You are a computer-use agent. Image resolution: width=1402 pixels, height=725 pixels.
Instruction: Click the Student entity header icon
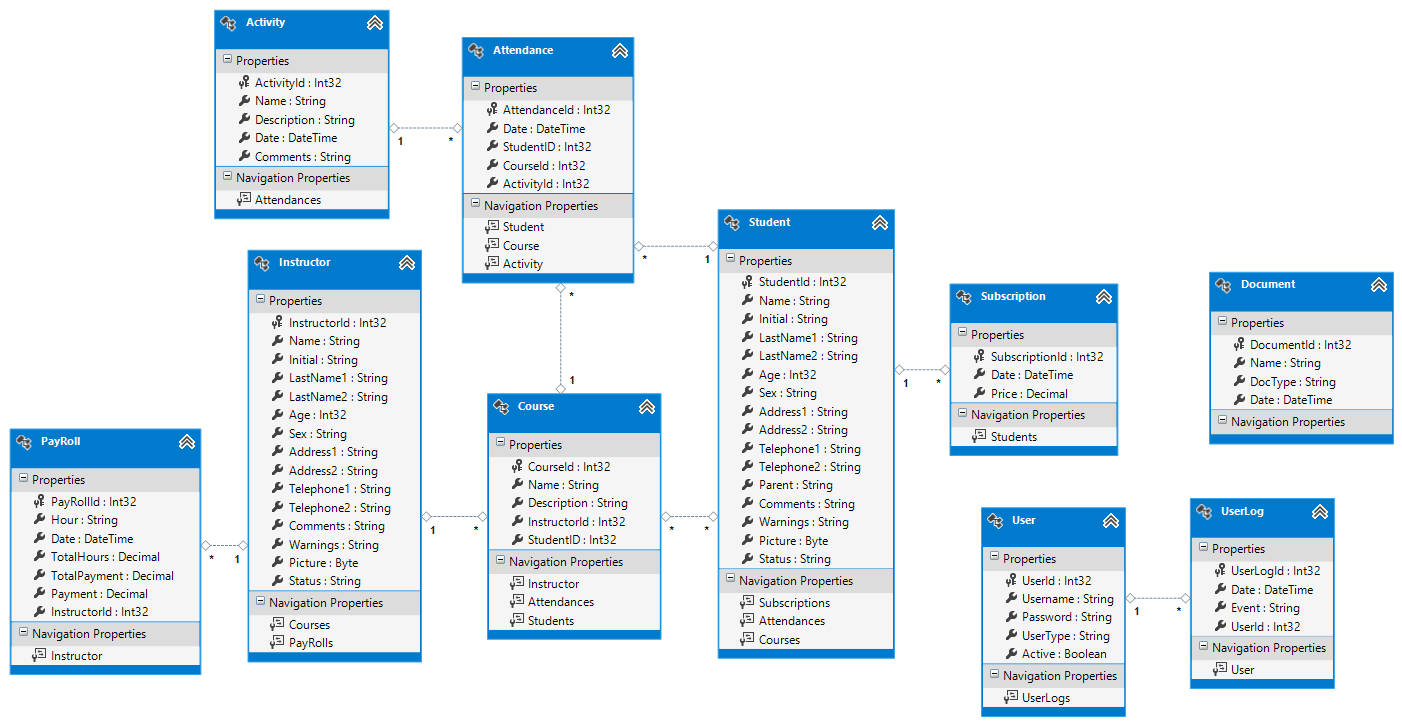point(732,223)
